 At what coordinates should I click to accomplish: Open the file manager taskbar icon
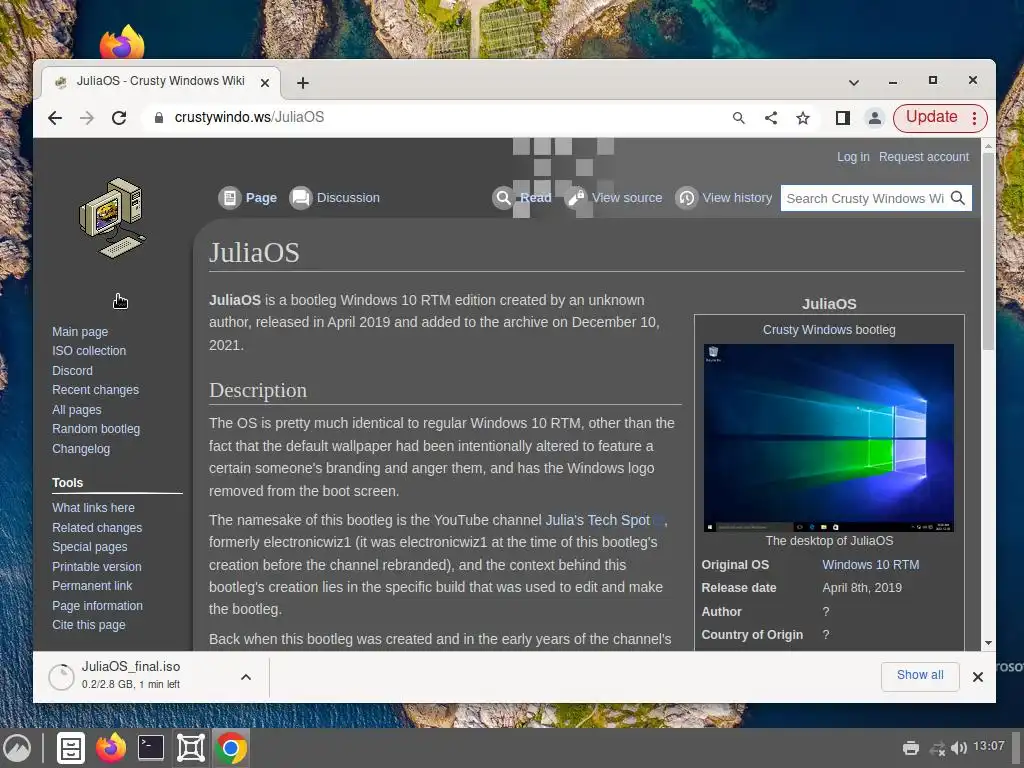coord(71,748)
